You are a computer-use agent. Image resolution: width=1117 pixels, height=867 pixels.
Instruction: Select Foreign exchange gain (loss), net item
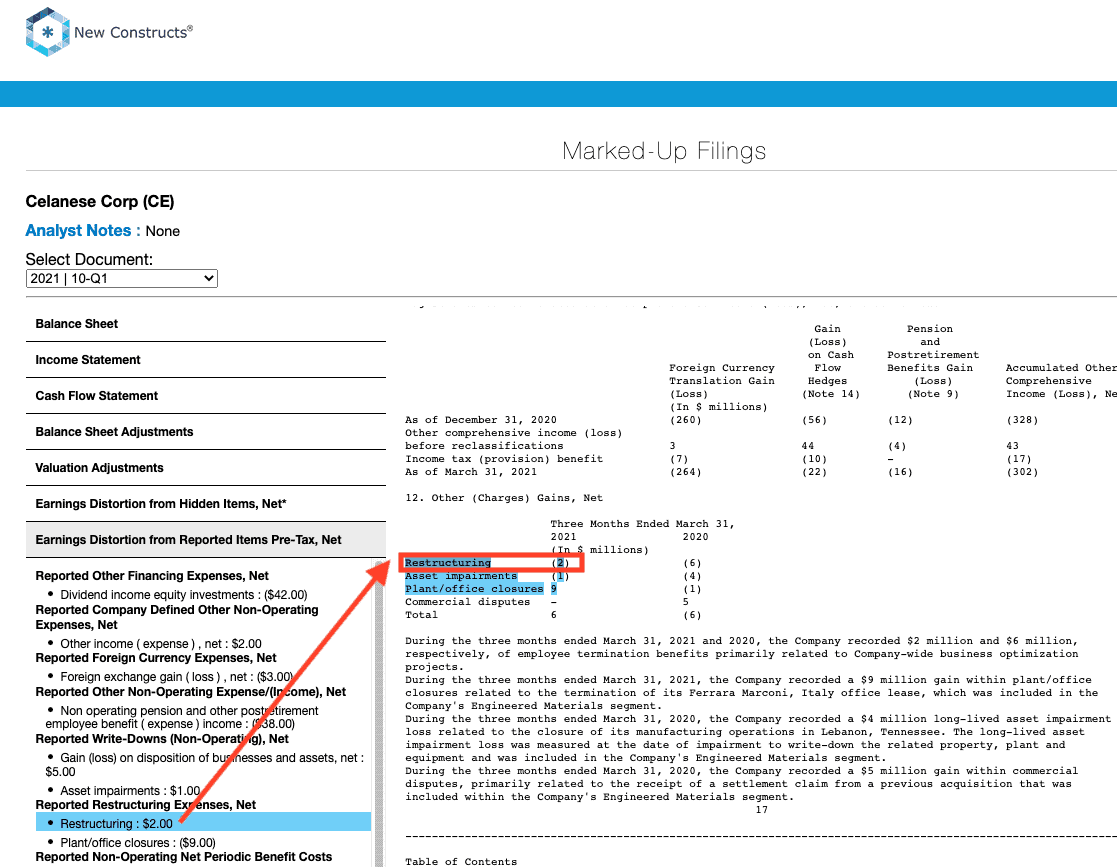click(177, 677)
